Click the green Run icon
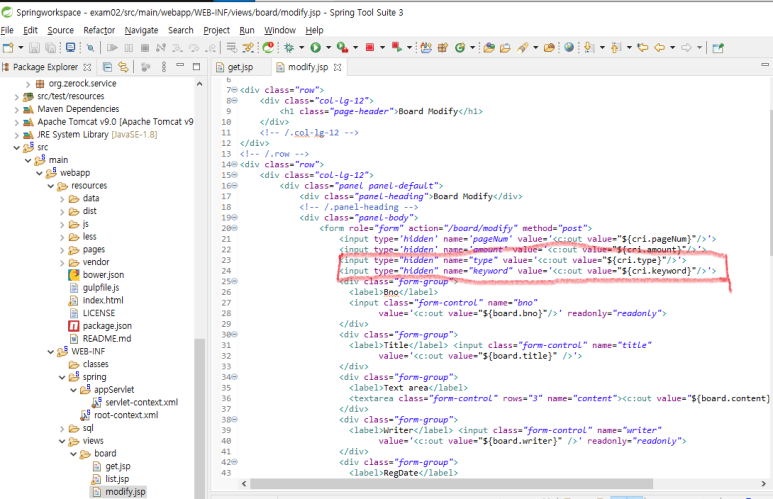Viewport: 773px width, 499px height. 316,48
